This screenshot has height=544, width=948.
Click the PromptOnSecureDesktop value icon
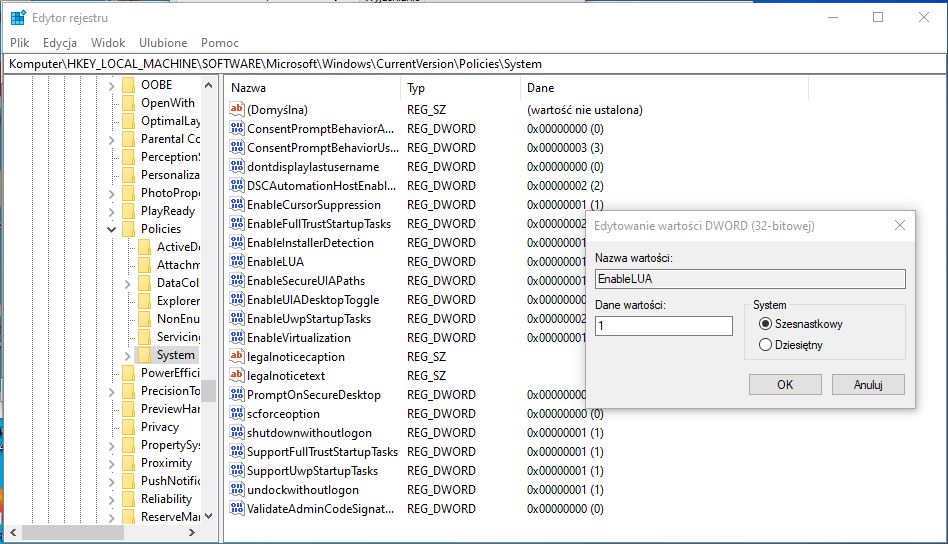237,395
